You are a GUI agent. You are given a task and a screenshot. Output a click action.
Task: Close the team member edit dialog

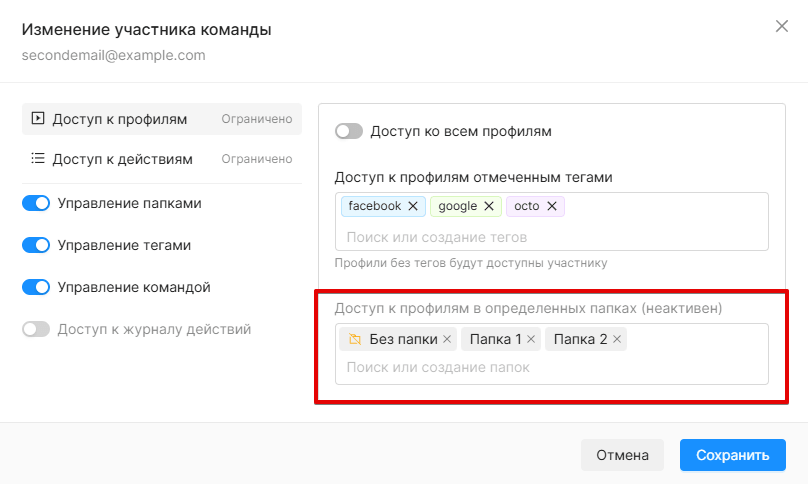click(x=782, y=26)
